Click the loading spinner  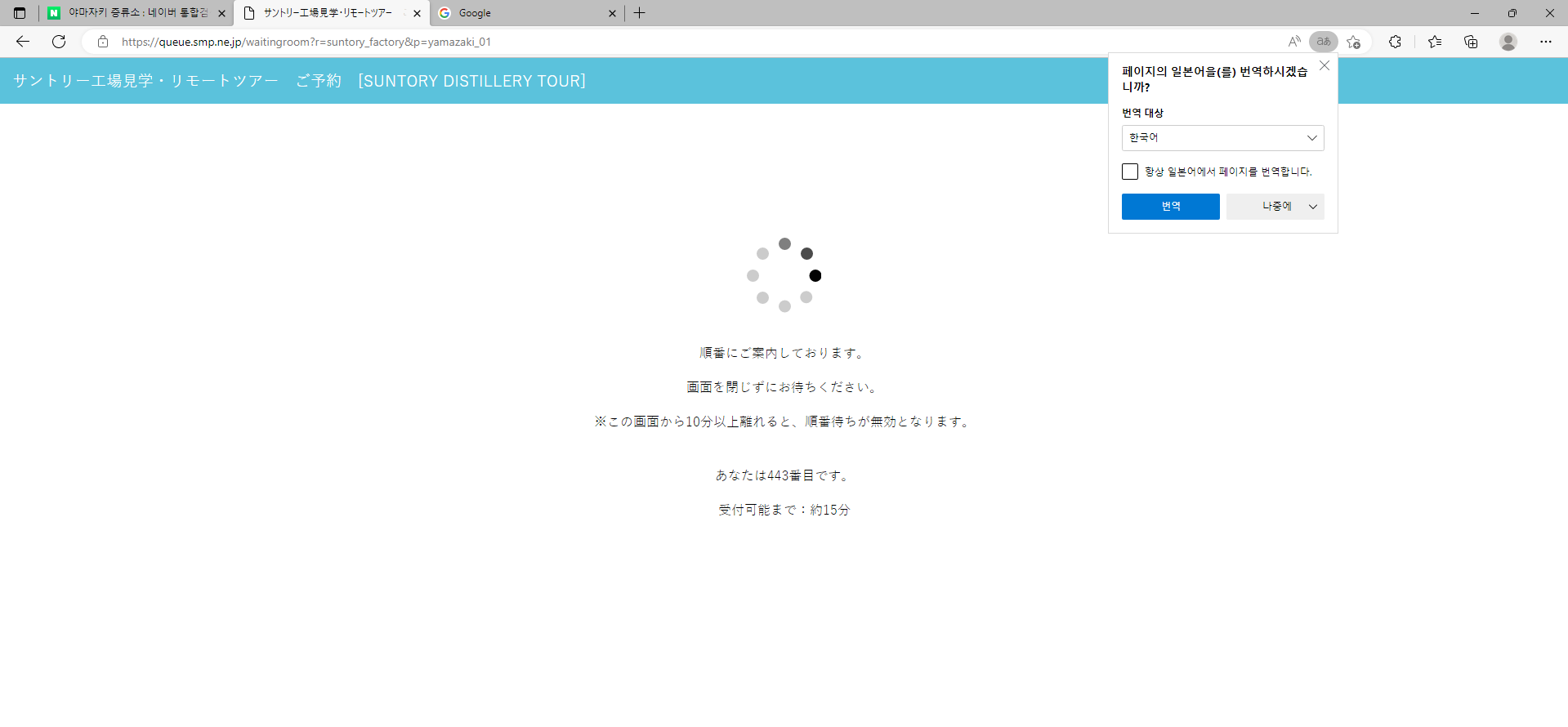click(x=784, y=275)
